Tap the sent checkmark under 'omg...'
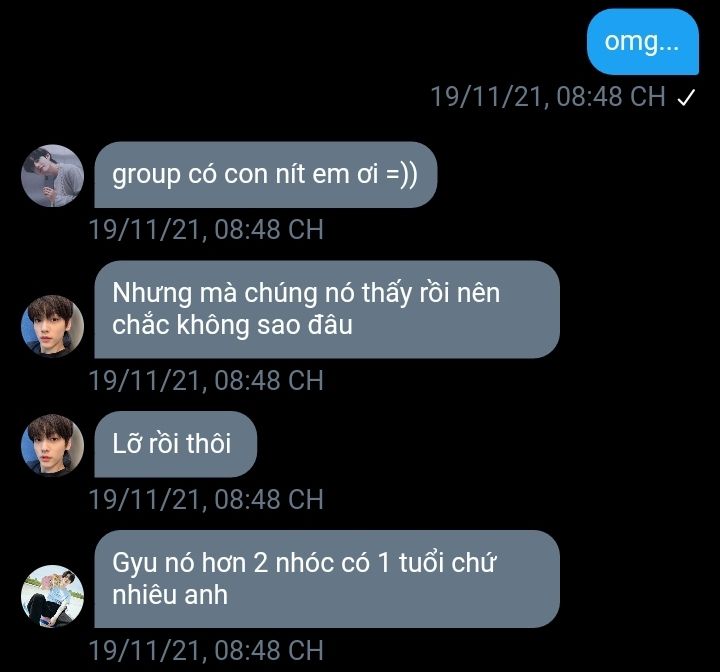 pyautogui.click(x=686, y=97)
